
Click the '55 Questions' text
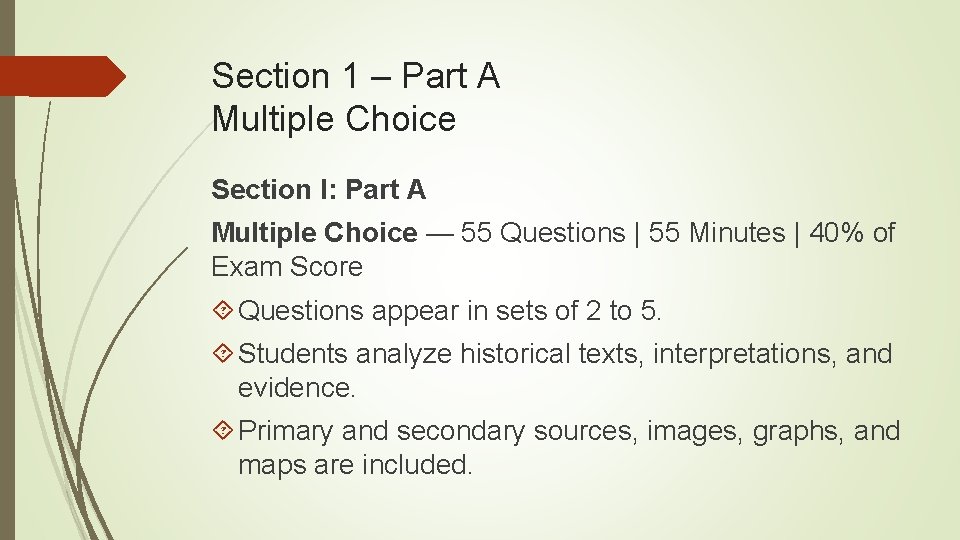(x=542, y=233)
